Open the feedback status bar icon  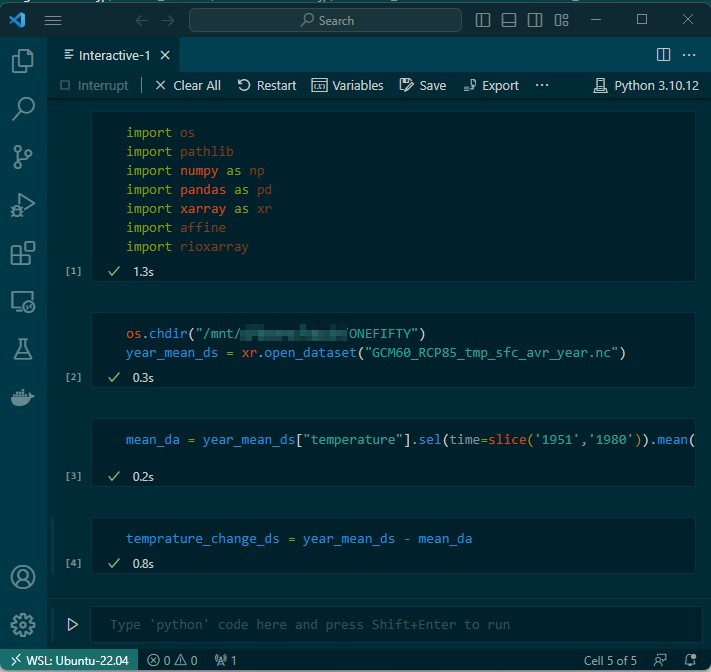point(660,660)
